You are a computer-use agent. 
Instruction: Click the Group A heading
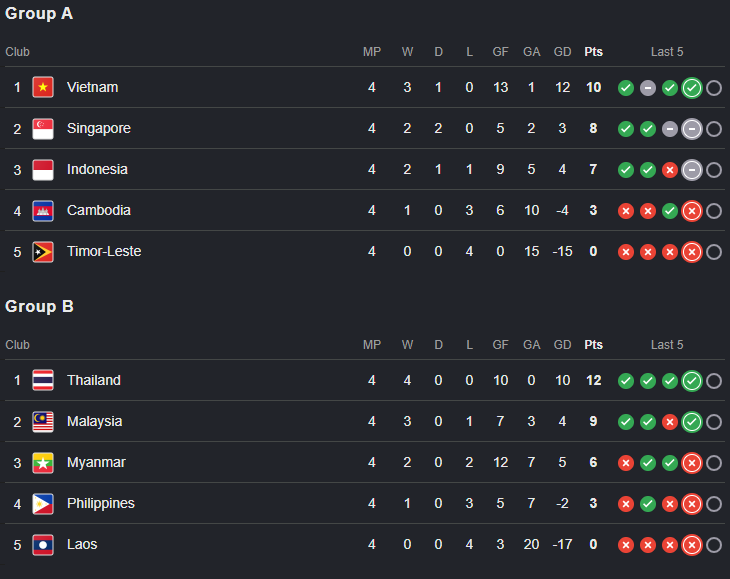tap(39, 13)
